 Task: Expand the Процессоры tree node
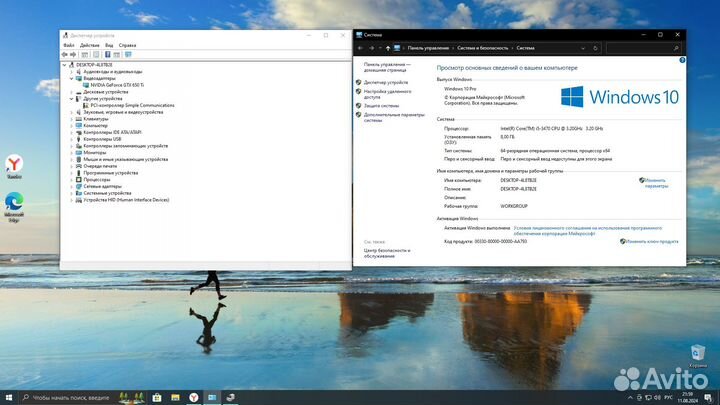click(x=72, y=179)
